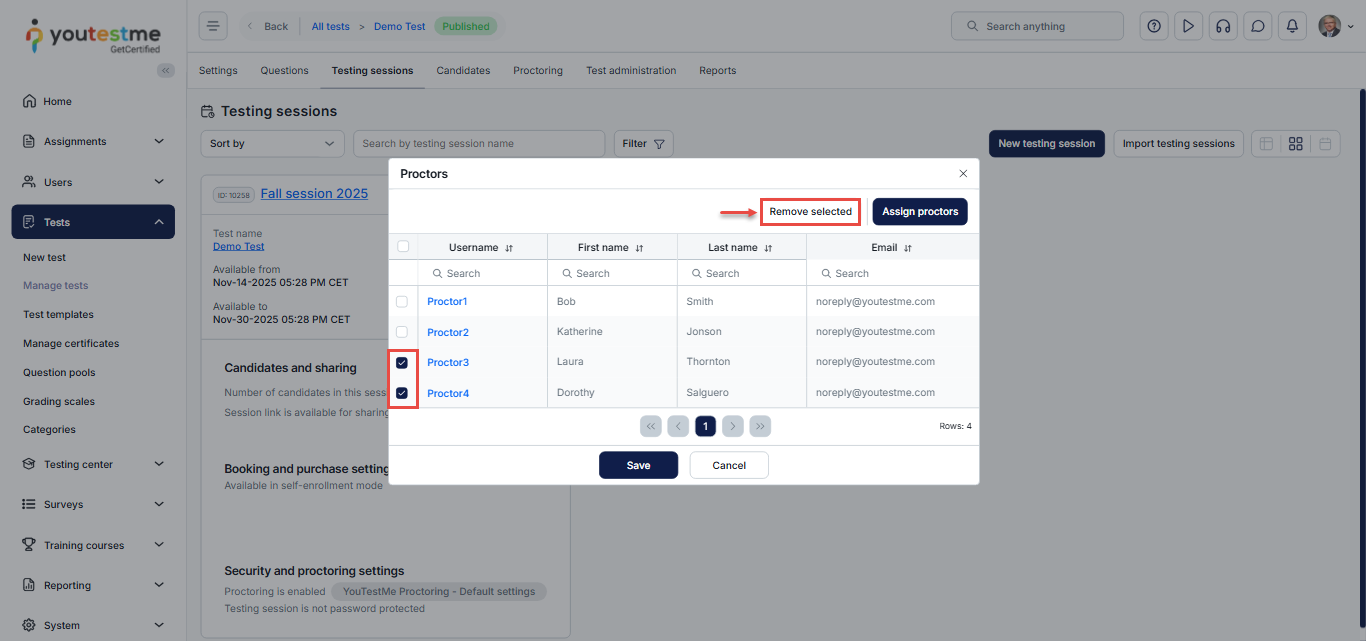Screen dimensions: 1366x641
Task: Switch to grid view icon
Action: [1296, 144]
